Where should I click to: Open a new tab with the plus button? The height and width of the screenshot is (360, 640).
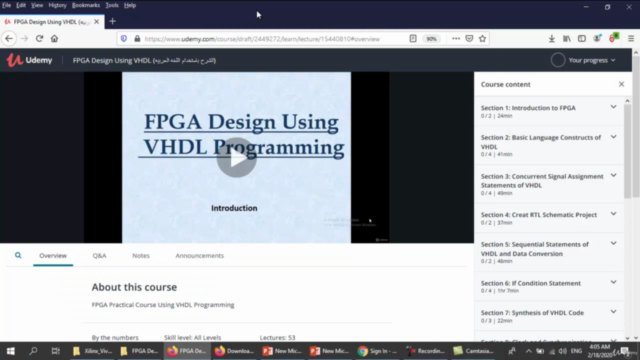click(x=113, y=21)
